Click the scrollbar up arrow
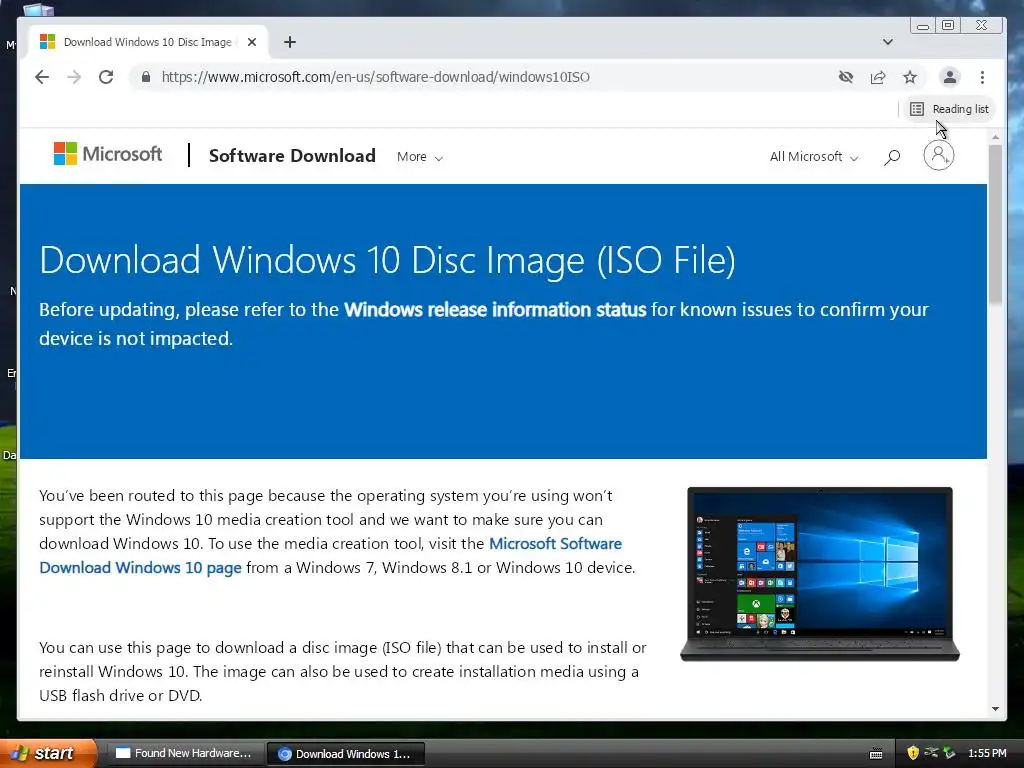Image resolution: width=1024 pixels, height=768 pixels. point(995,137)
